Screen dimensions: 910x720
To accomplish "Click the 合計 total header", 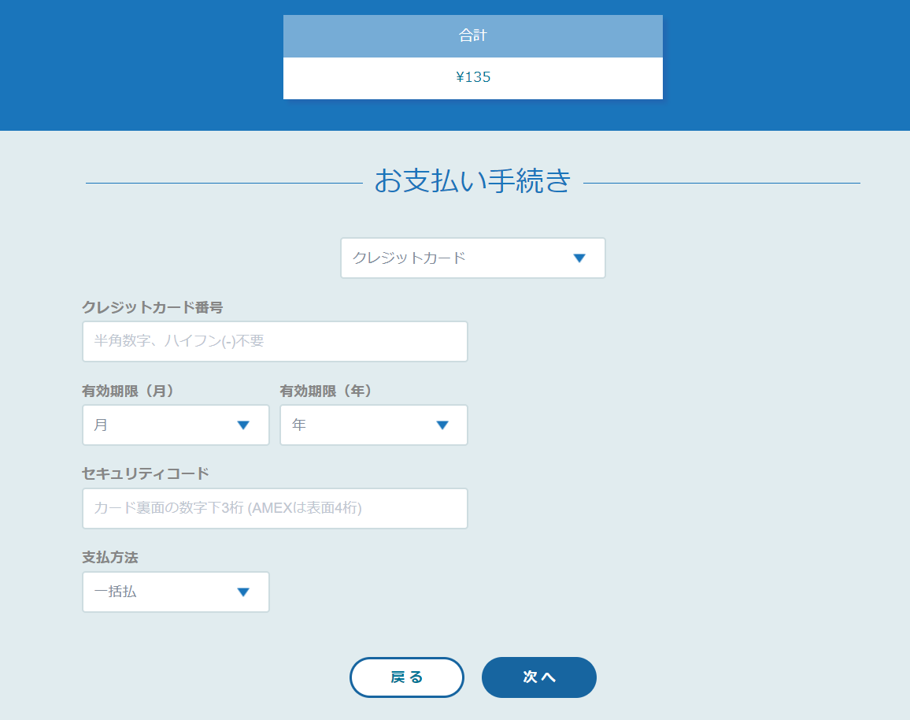I will [473, 35].
